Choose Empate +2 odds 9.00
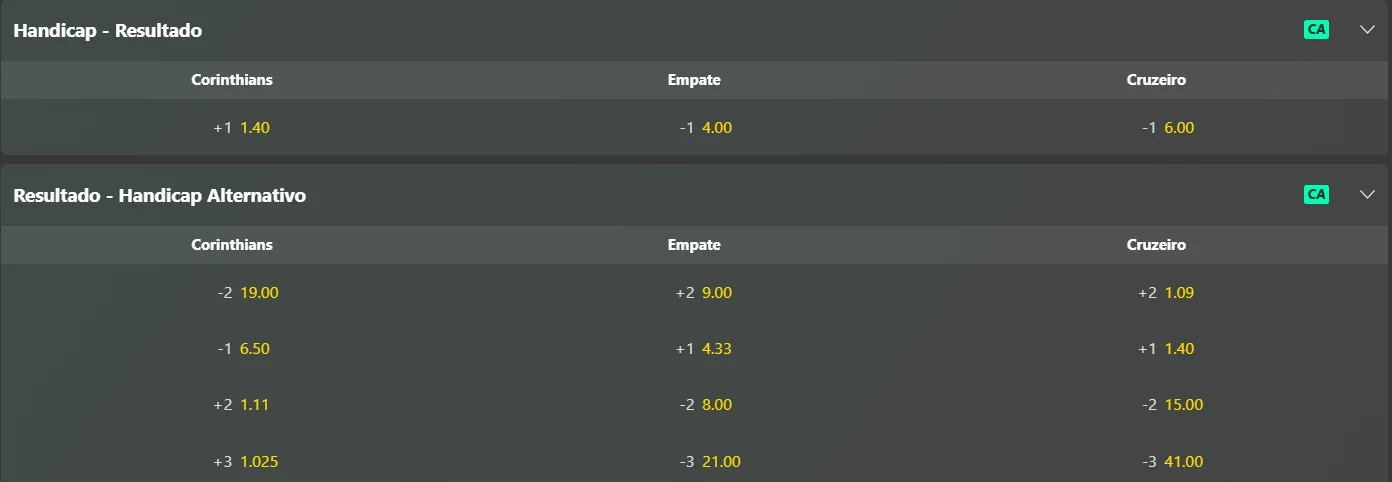 click(704, 293)
